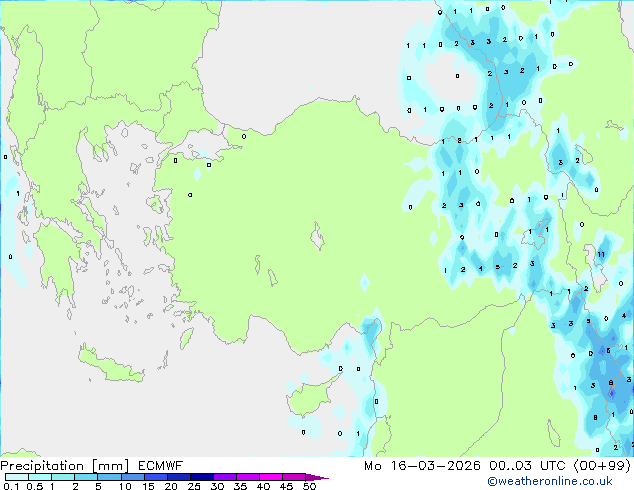The image size is (634, 490).
Task: Click the 'Precipitation' title word
Action: (42, 466)
